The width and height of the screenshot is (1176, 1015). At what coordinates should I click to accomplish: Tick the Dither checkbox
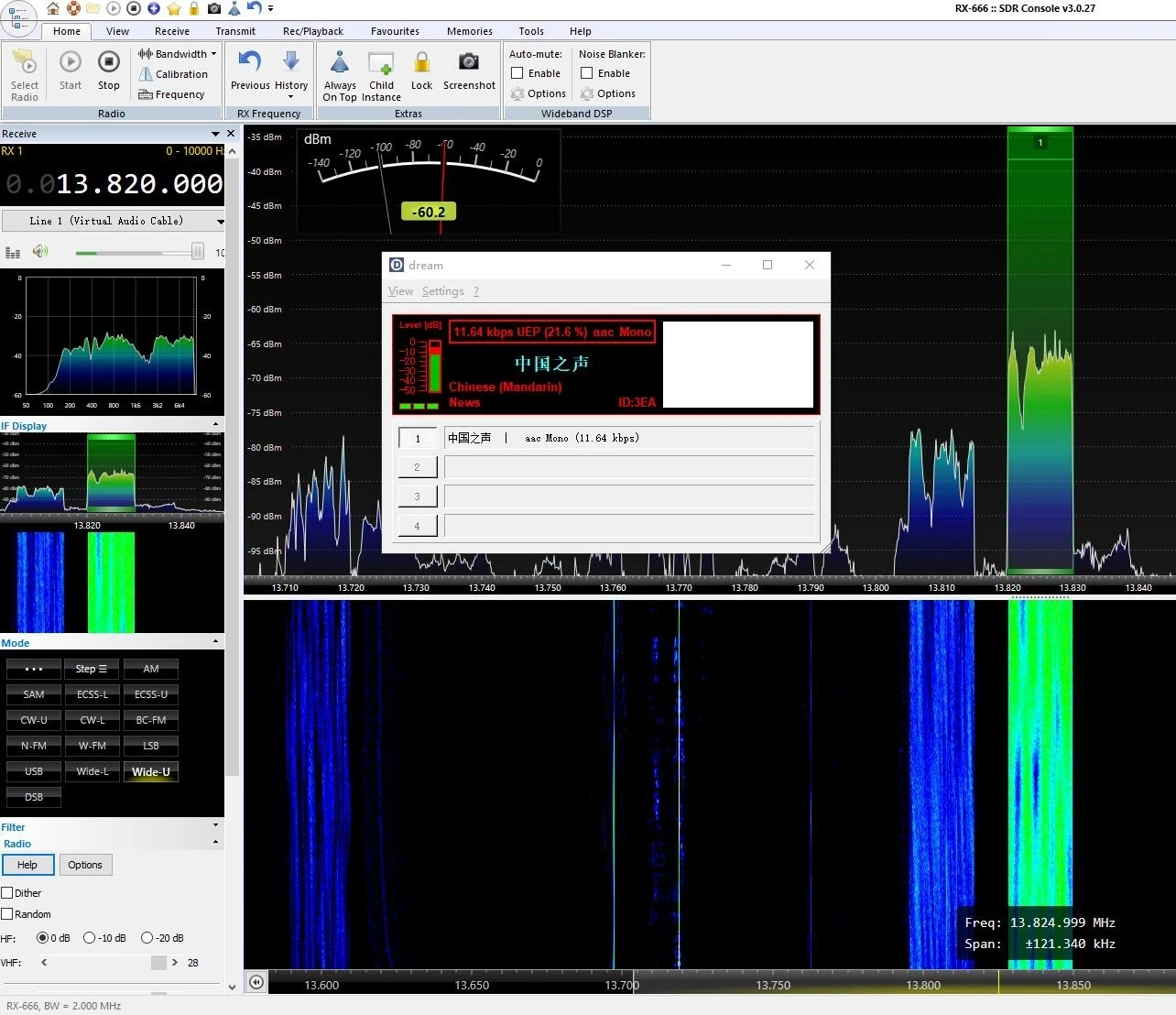point(7,893)
